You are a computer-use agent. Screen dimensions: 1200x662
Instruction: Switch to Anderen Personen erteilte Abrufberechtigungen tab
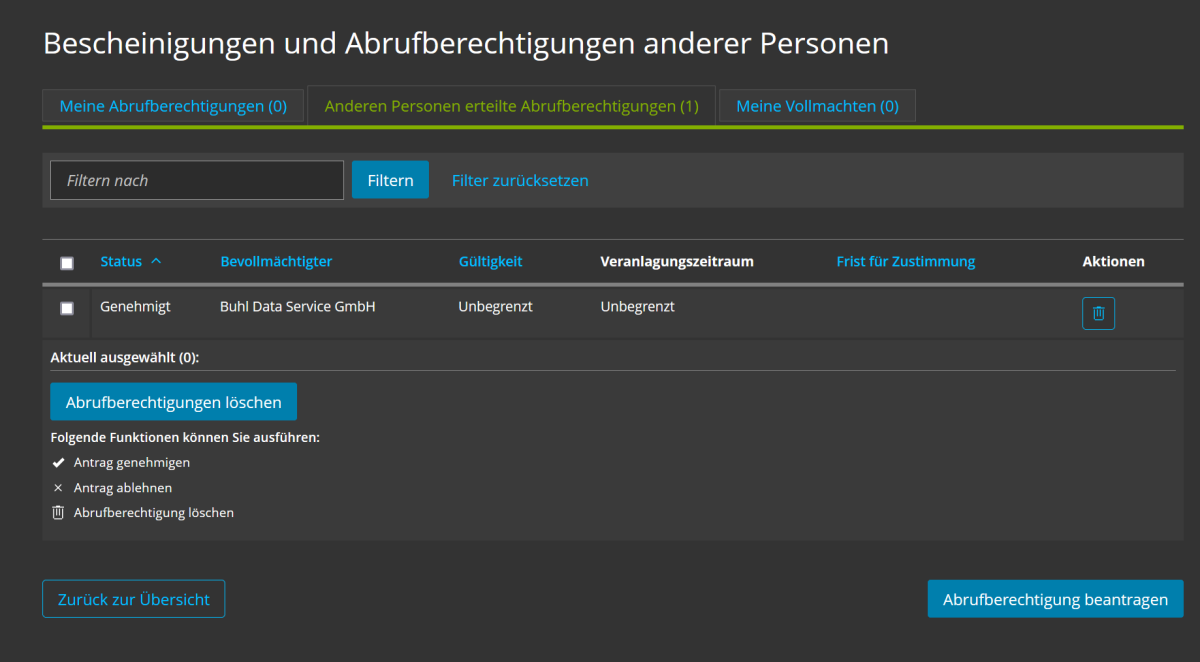[x=512, y=106]
